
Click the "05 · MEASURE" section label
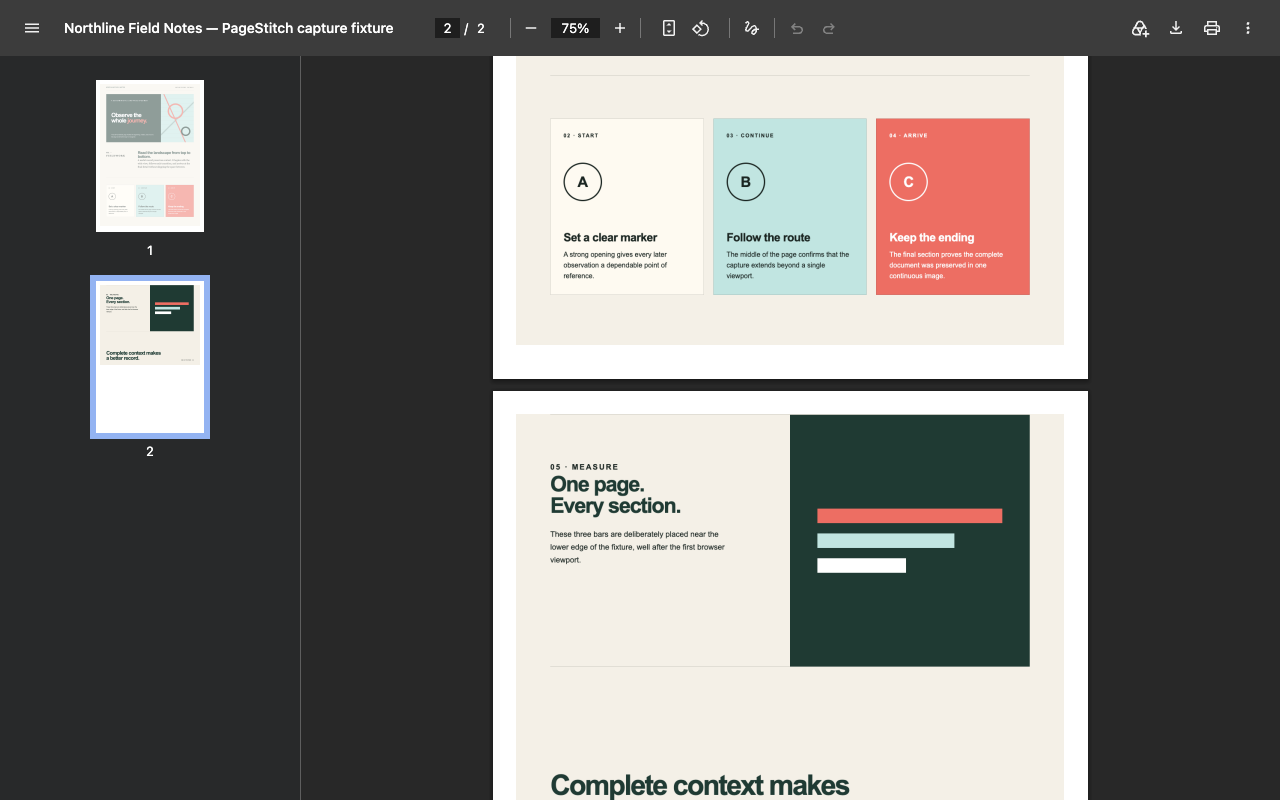584,467
